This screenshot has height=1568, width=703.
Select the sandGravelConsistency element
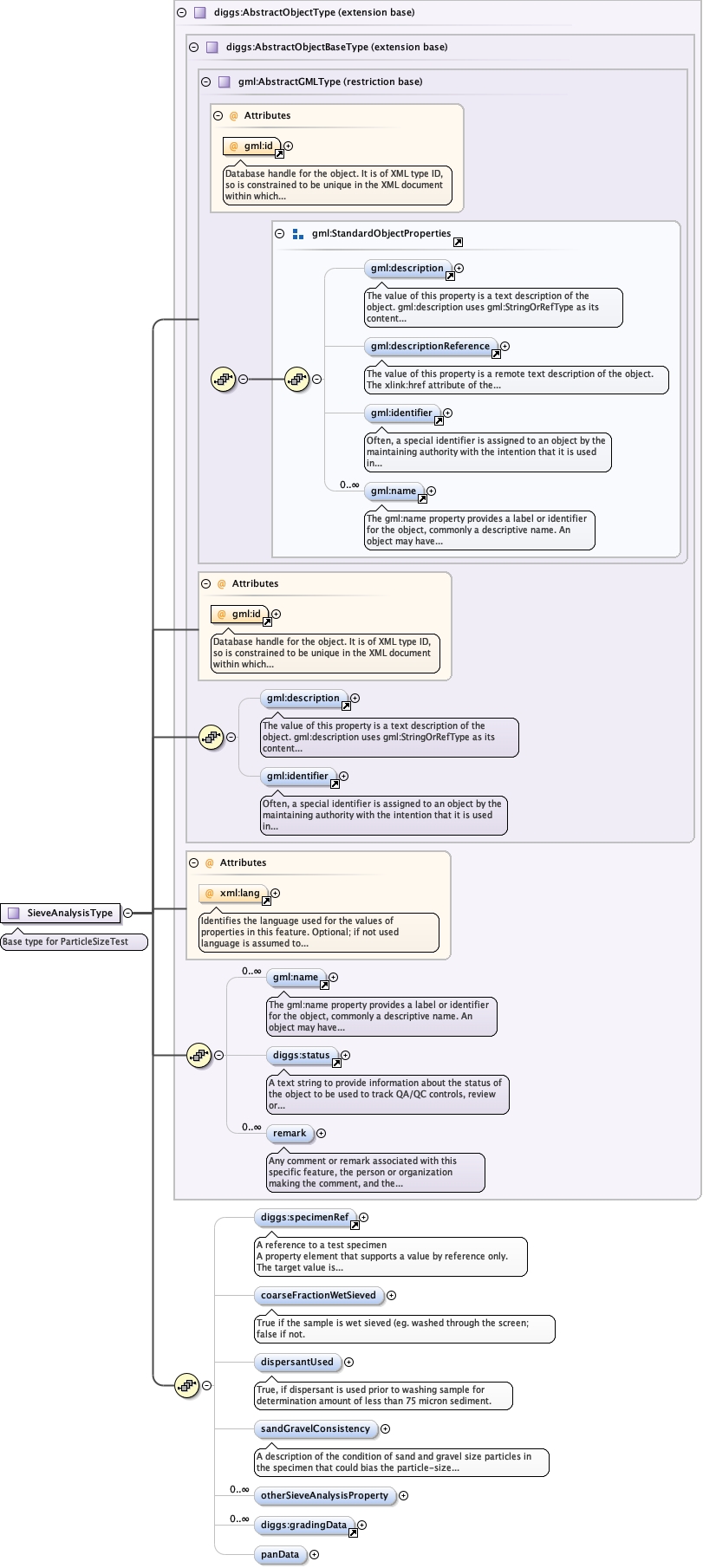(315, 1429)
